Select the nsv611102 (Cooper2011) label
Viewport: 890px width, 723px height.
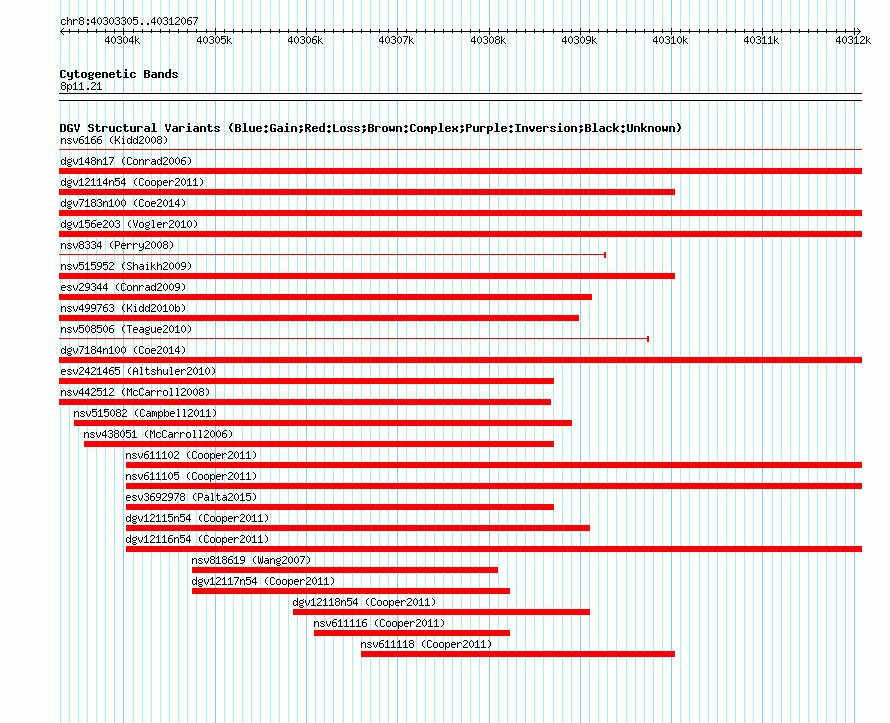(x=191, y=455)
